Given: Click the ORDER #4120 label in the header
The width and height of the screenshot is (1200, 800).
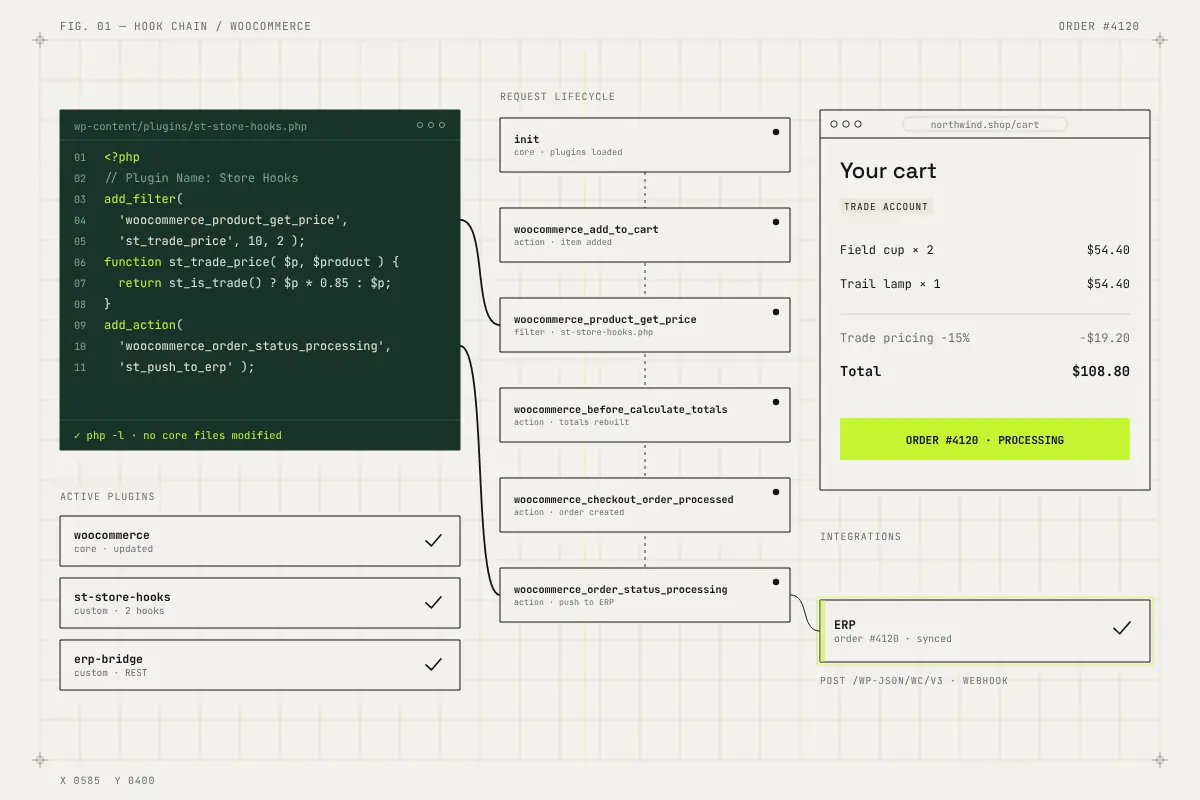Looking at the screenshot, I should 1099,26.
